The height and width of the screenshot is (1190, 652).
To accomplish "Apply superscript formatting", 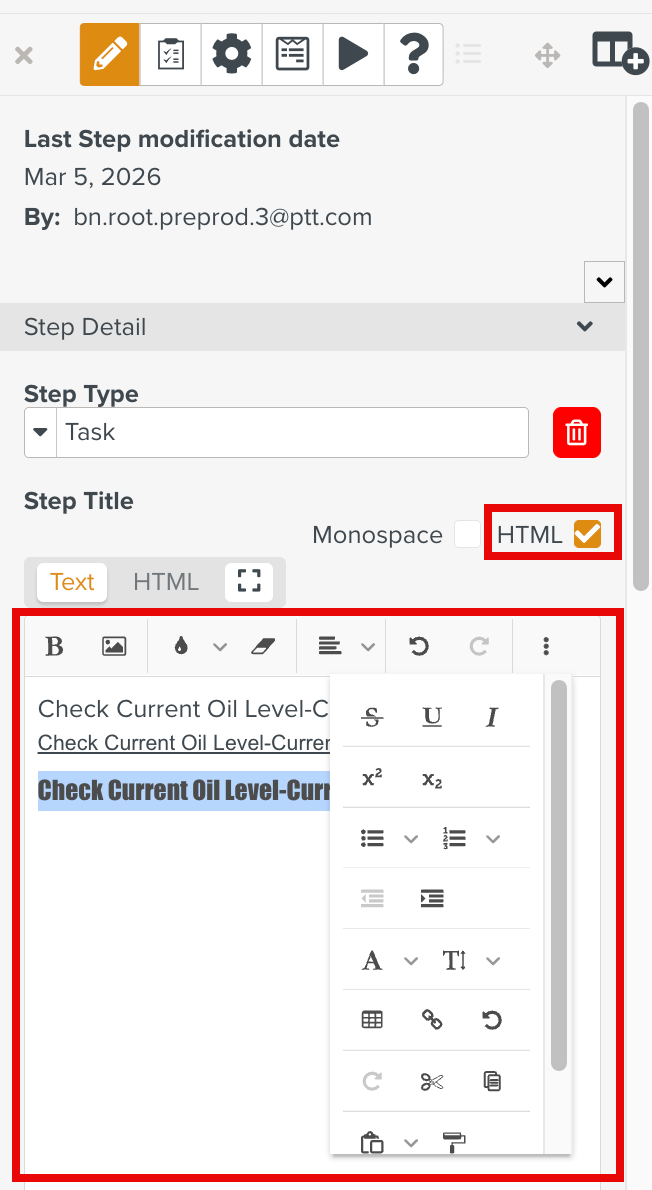I will click(372, 778).
